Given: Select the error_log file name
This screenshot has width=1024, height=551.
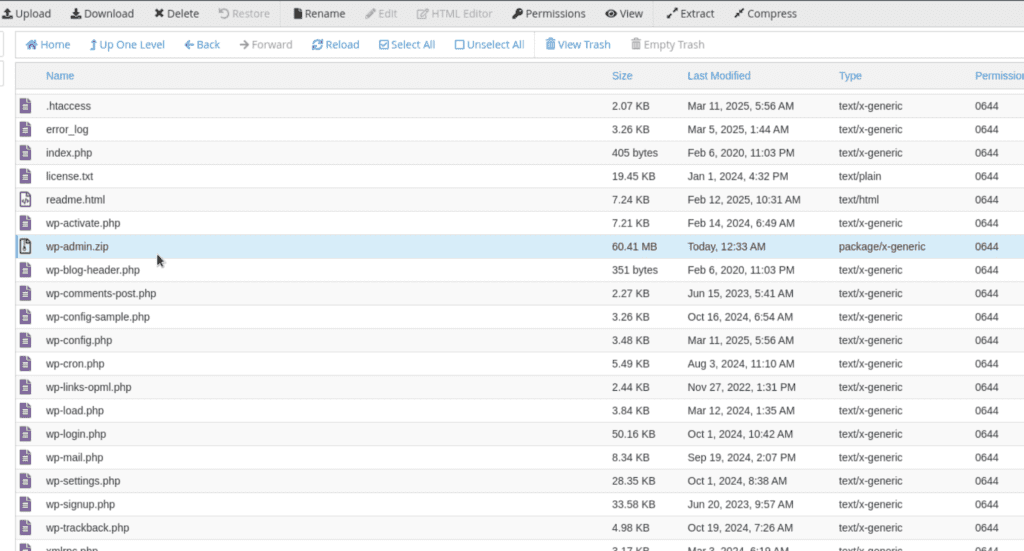Looking at the screenshot, I should coord(67,129).
